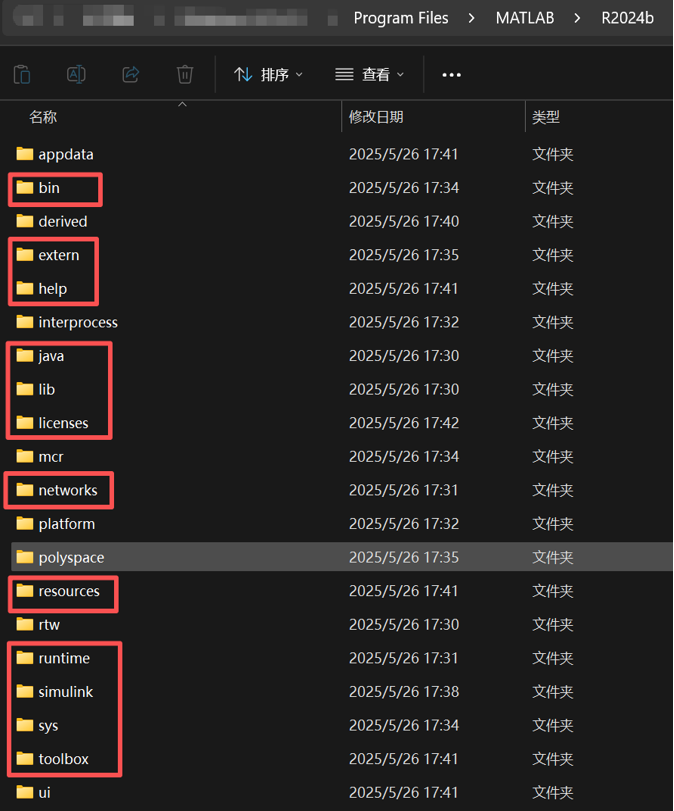Select the networks folder icon
Screen dimensions: 674x811
pyautogui.click(x=24, y=490)
